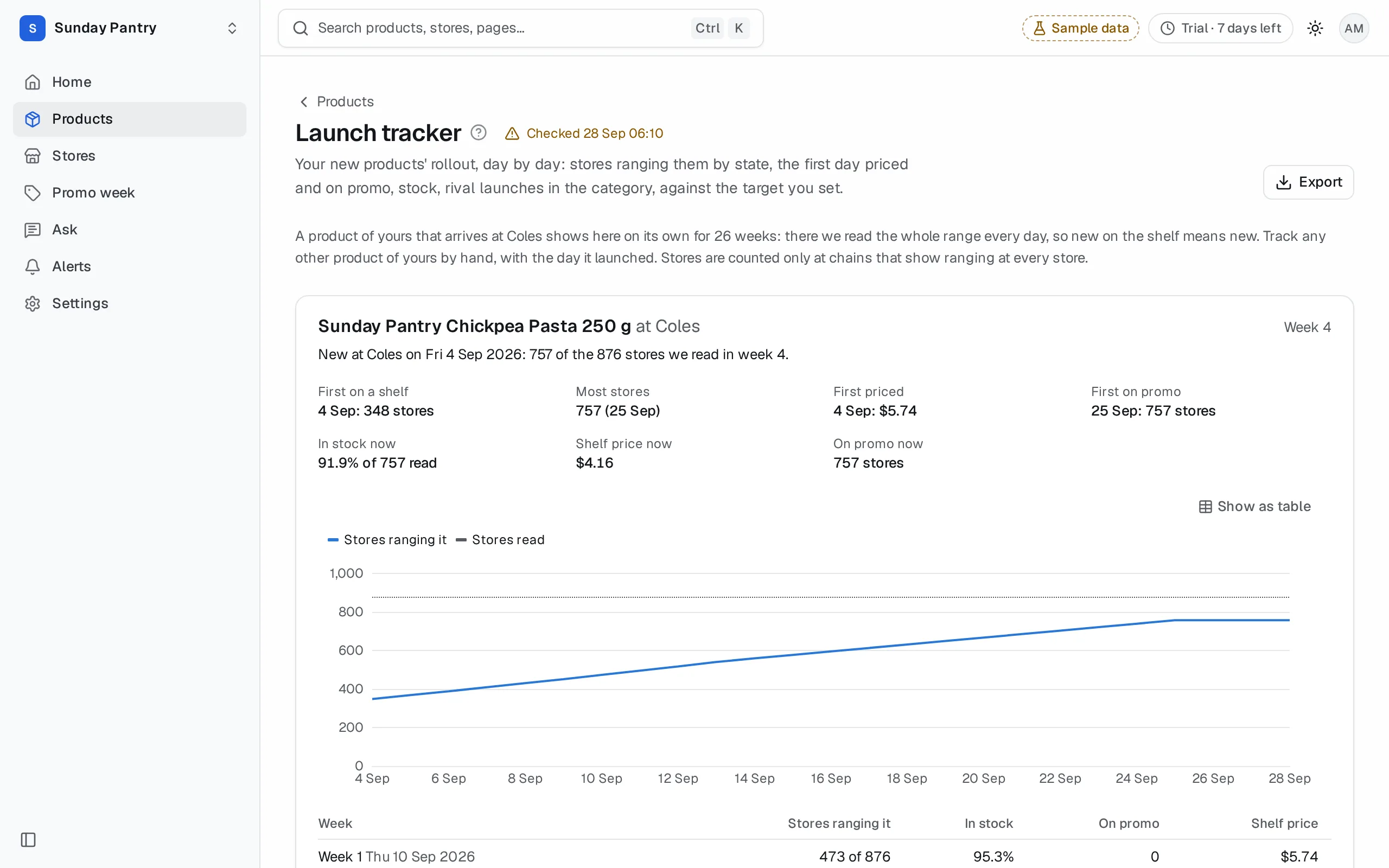Go to Stores in sidebar
1389x868 pixels.
pos(129,156)
